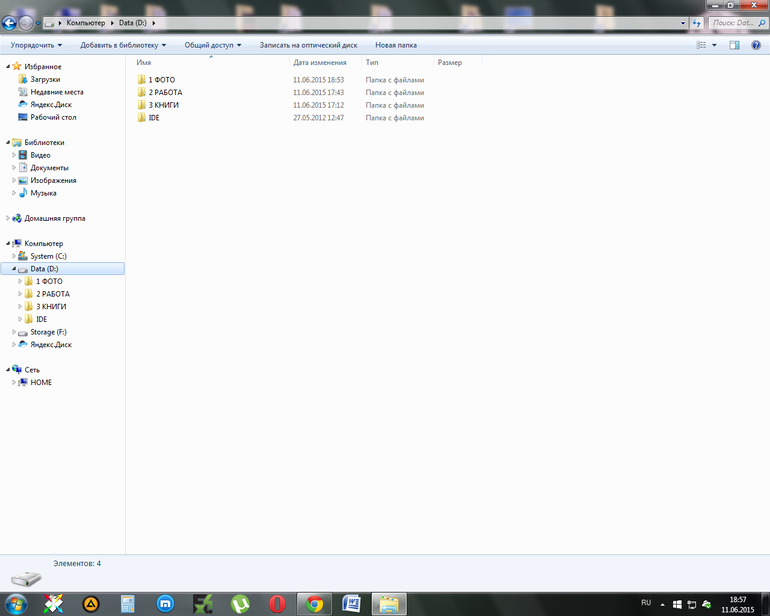
Task: Expand the 2 РАБОТА folder in the tree
Action: [x=20, y=294]
